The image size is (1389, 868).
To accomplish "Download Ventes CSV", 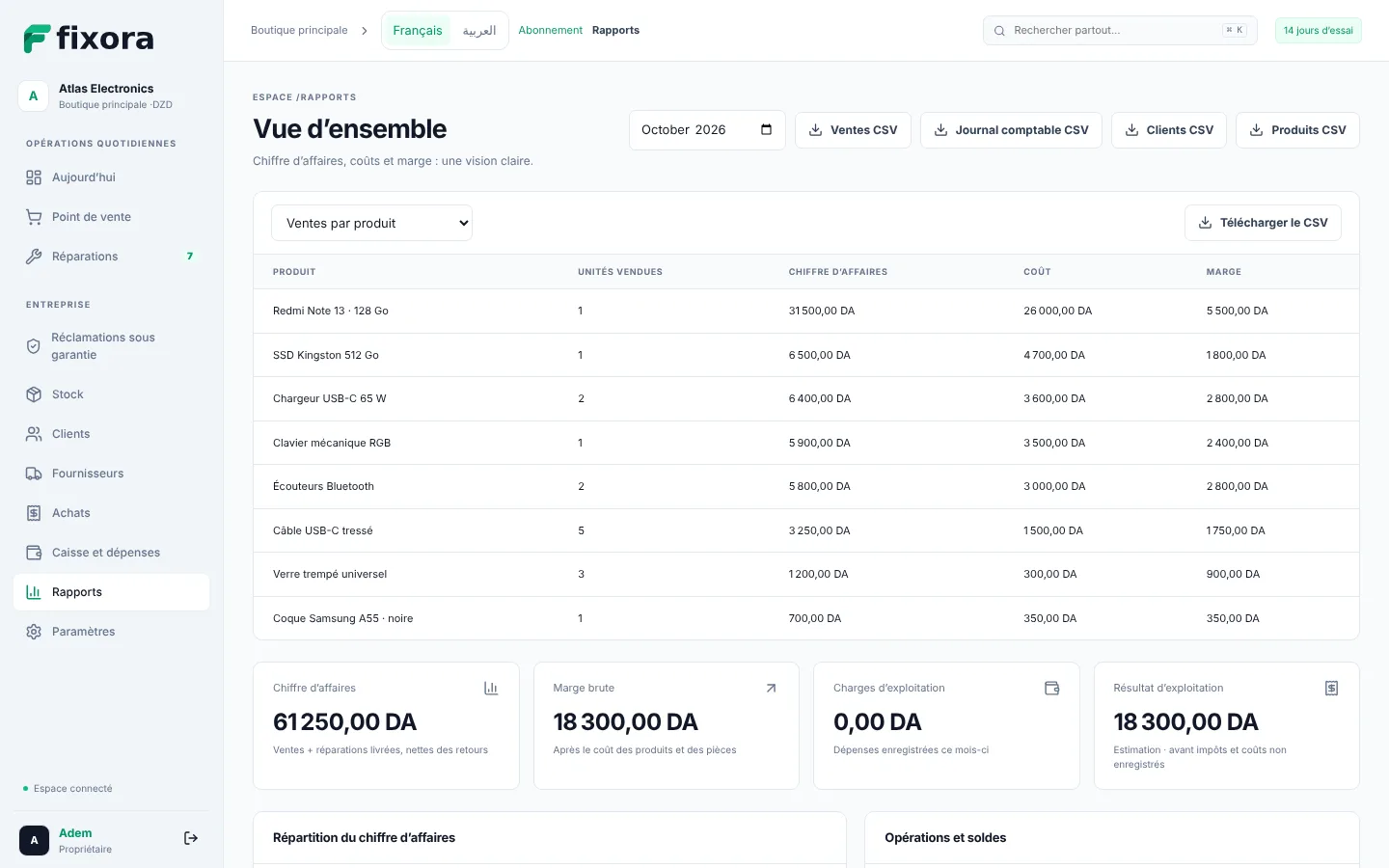I will [853, 130].
